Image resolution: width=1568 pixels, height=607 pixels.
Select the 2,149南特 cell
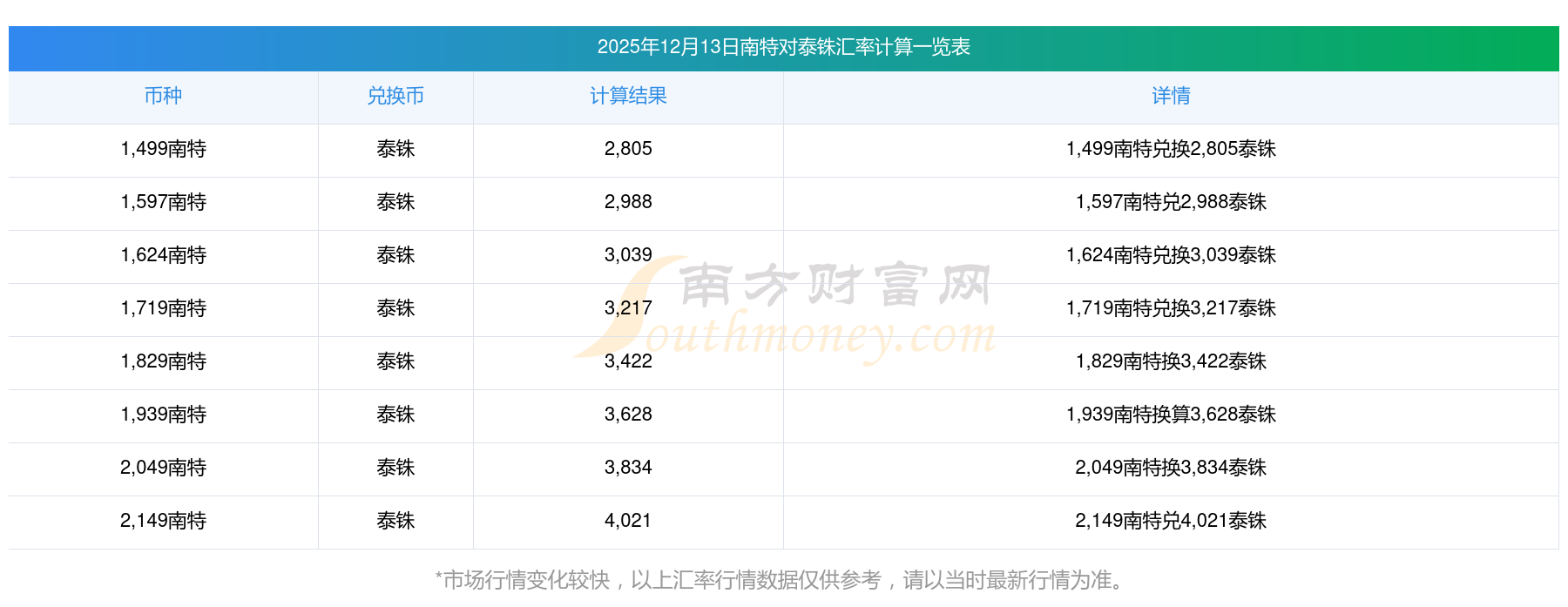(163, 521)
